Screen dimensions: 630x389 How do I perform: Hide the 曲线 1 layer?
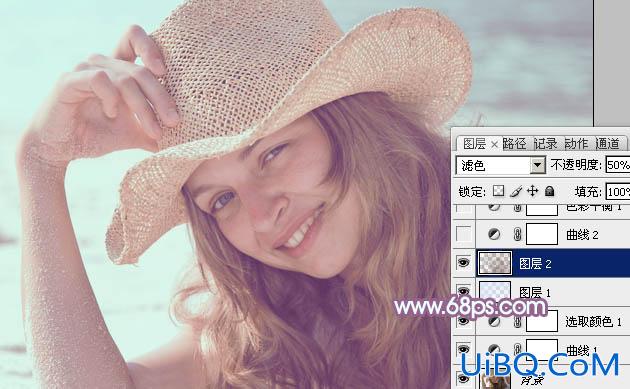point(464,349)
